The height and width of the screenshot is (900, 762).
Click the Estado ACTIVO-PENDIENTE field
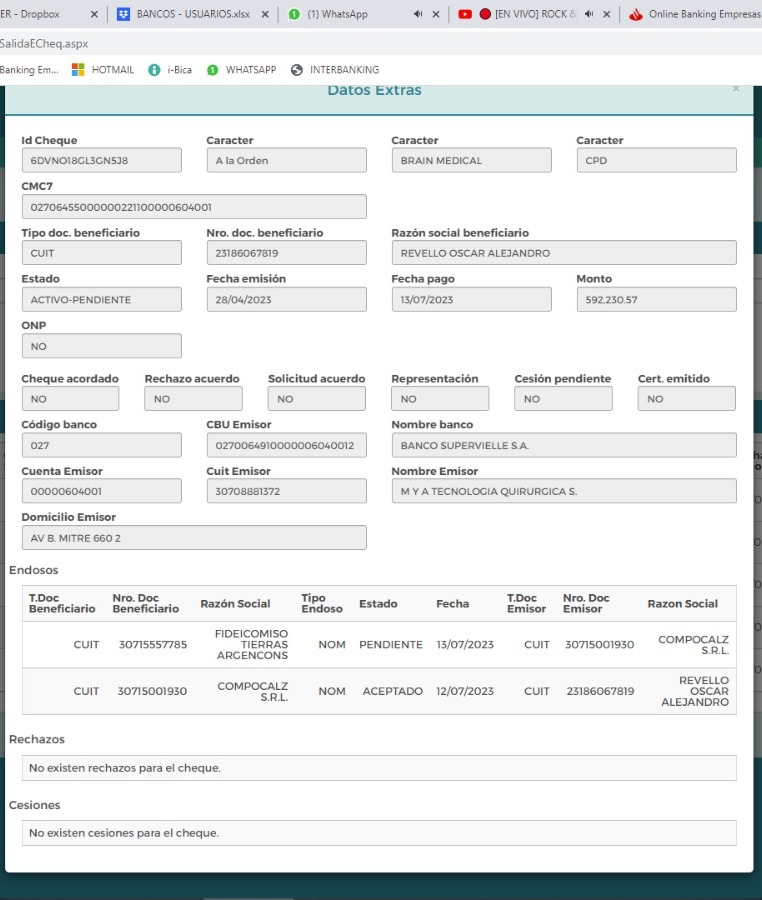tap(102, 299)
